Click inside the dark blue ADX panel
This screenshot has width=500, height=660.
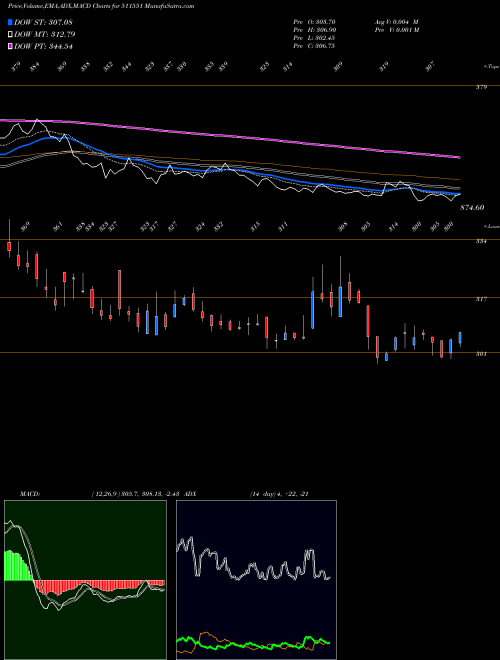[x=256, y=580]
